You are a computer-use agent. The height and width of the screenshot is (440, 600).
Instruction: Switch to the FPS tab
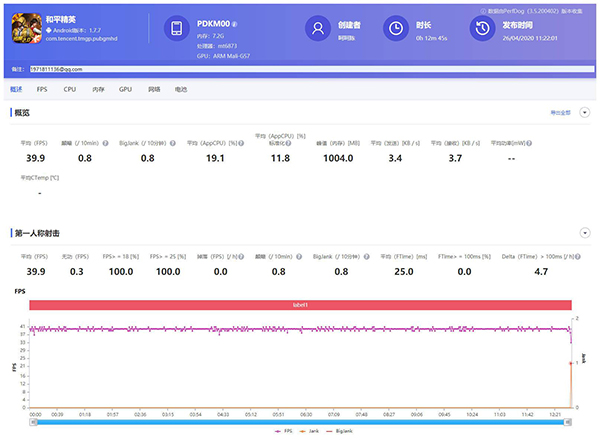pyautogui.click(x=42, y=89)
